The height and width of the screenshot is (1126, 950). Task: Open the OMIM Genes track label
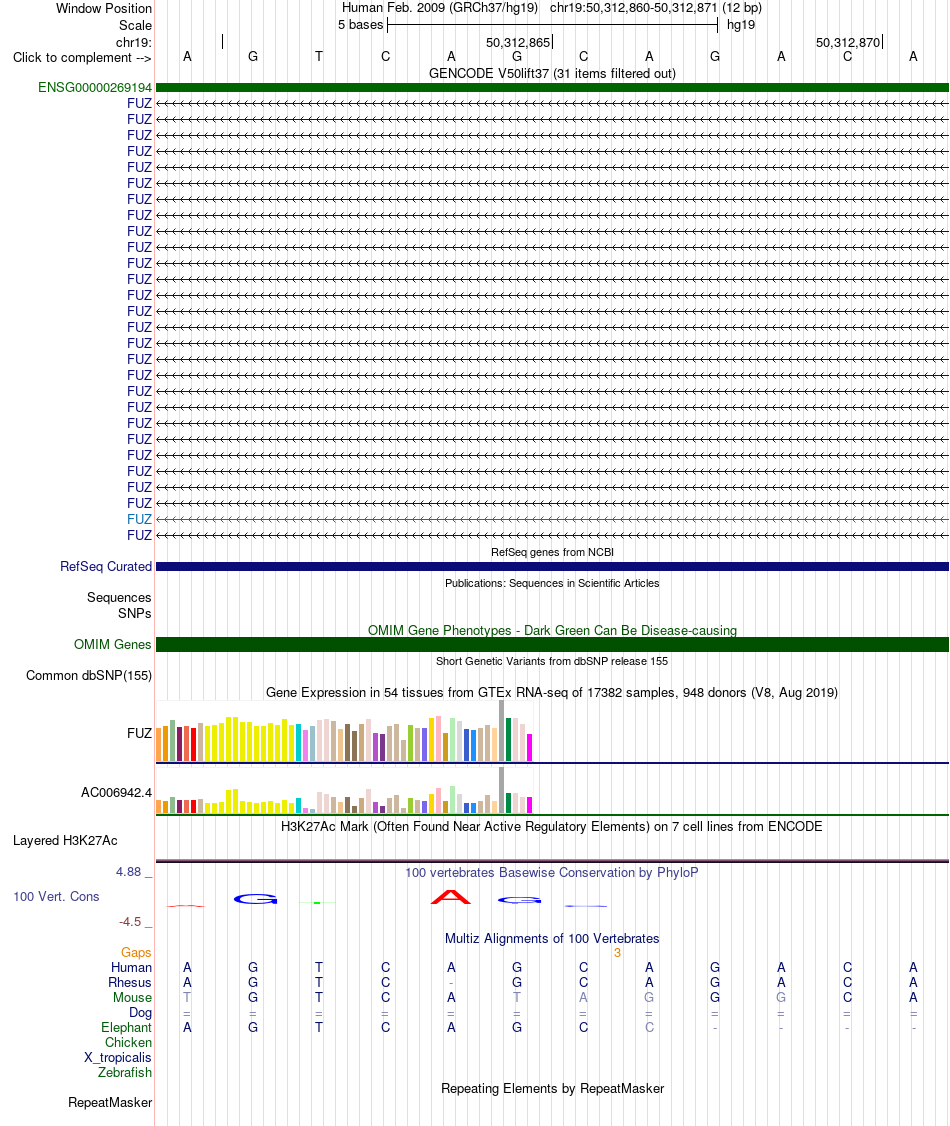pyautogui.click(x=112, y=644)
